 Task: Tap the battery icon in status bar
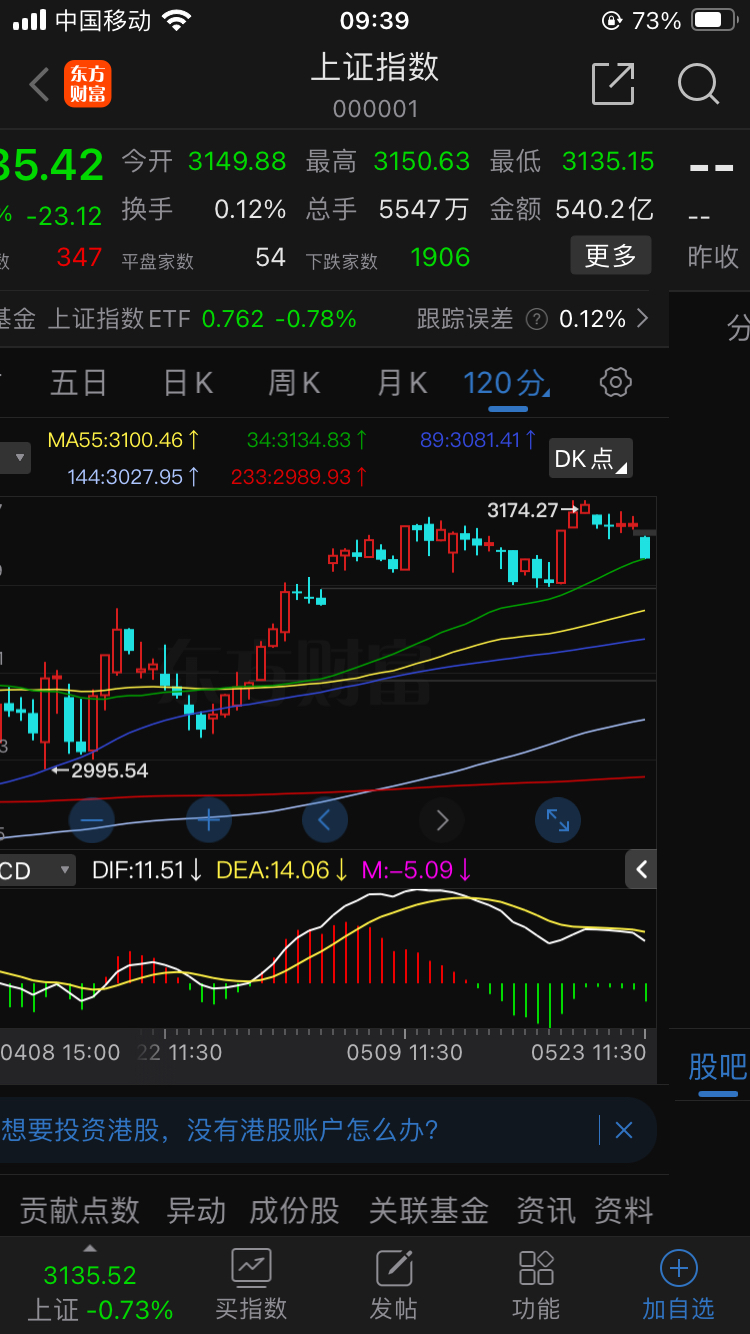[714, 20]
